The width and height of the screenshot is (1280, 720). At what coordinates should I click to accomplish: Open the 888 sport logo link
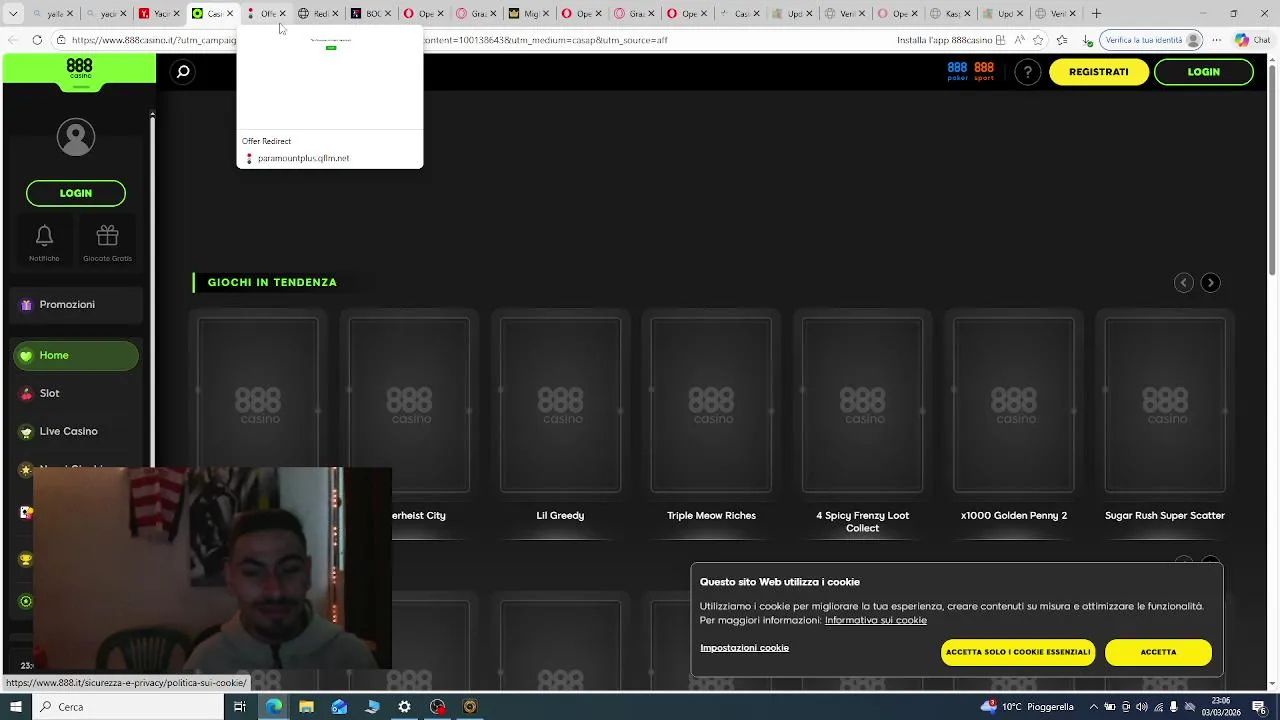click(x=984, y=71)
